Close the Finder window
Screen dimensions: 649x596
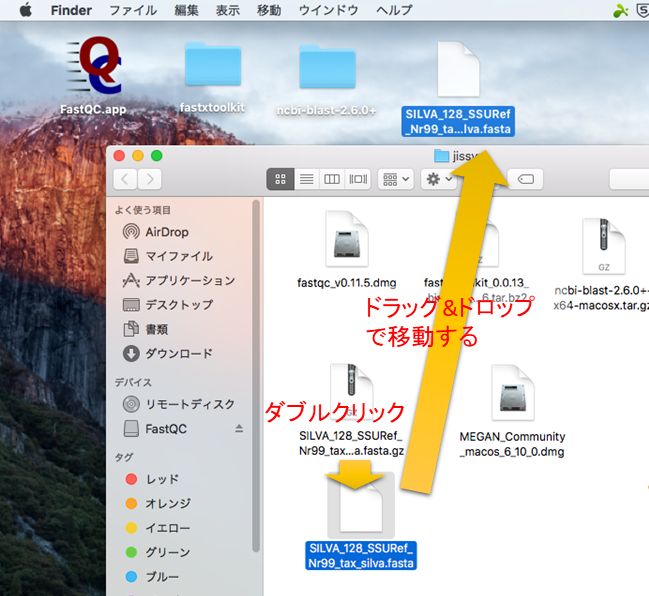pos(119,156)
